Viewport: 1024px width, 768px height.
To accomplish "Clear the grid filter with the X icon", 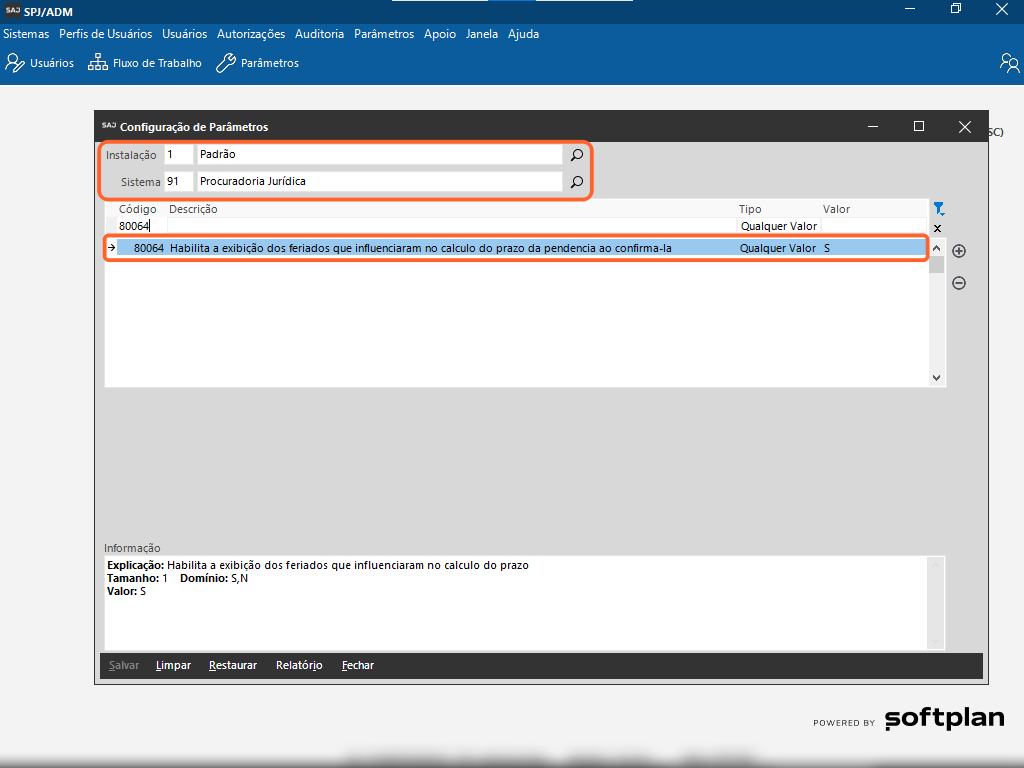I will click(937, 228).
